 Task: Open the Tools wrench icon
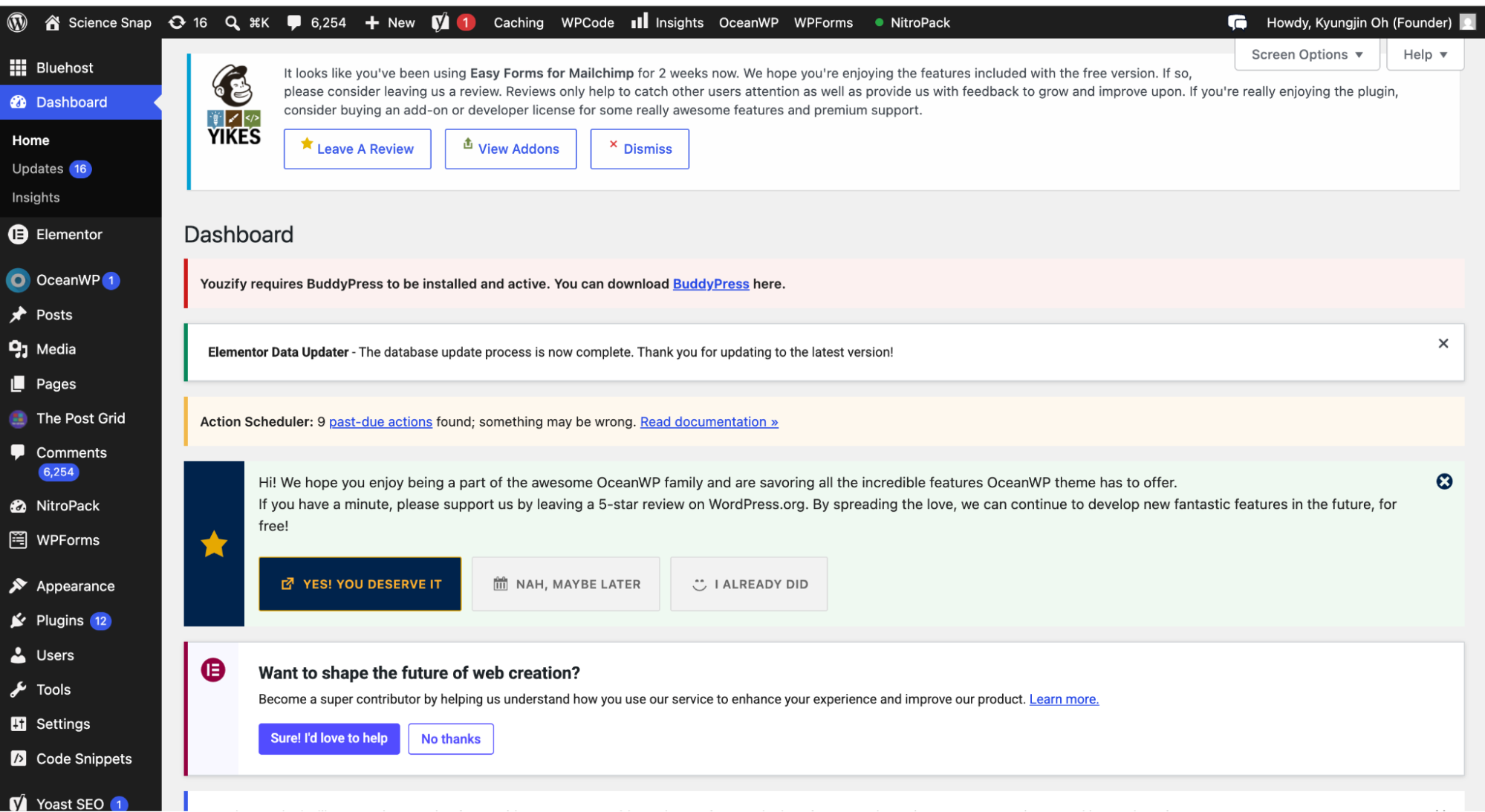18,689
